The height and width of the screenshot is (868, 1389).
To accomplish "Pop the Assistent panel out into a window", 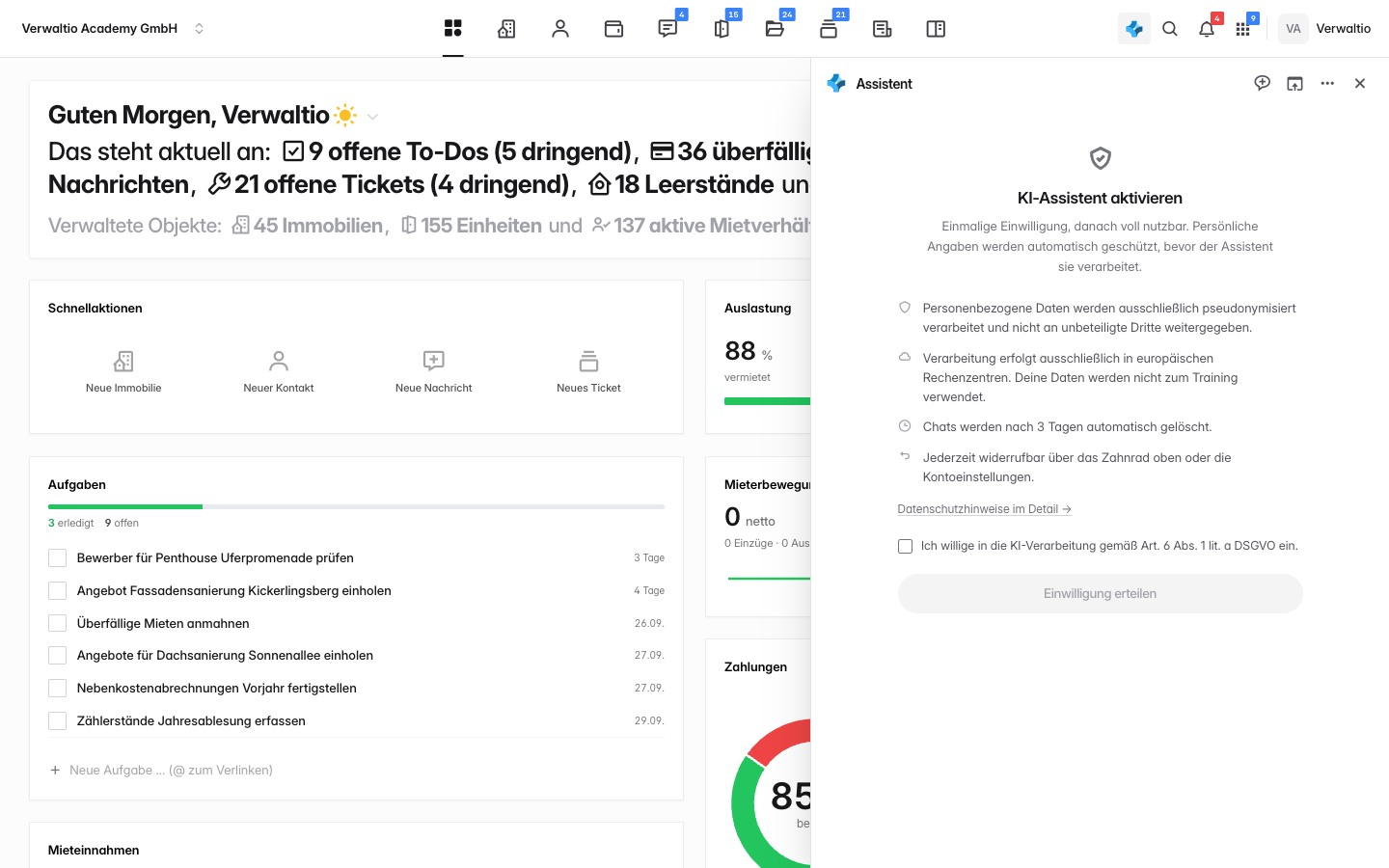I will pyautogui.click(x=1294, y=84).
